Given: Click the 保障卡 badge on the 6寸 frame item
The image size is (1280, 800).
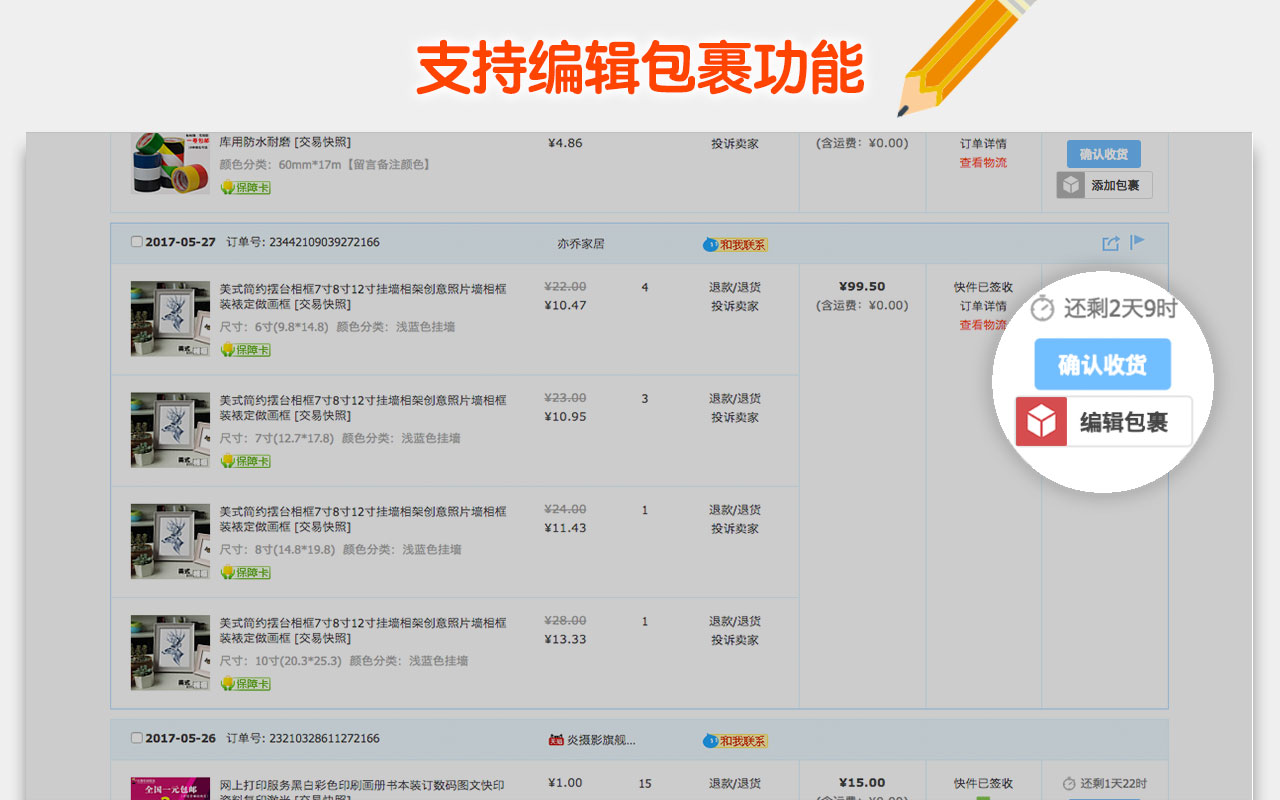Looking at the screenshot, I should pyautogui.click(x=244, y=350).
